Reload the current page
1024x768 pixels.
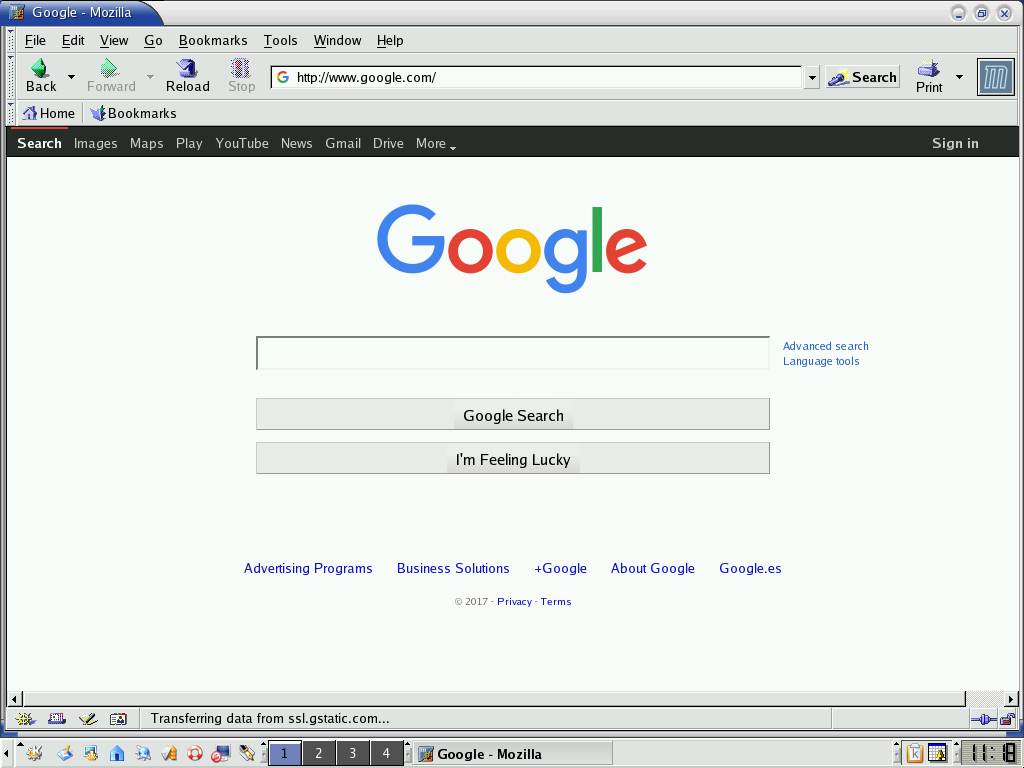(x=187, y=76)
